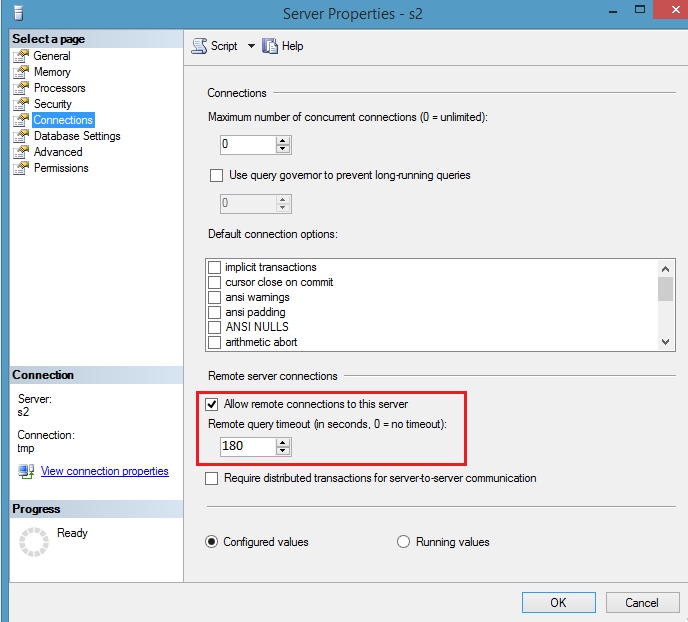The width and height of the screenshot is (688, 622).
Task: Decrease maximum concurrent connections value
Action: (283, 149)
